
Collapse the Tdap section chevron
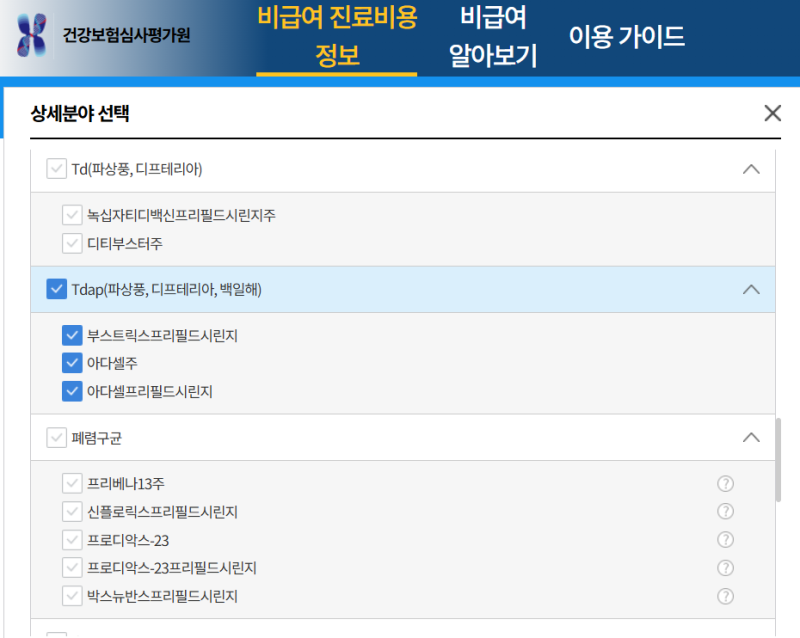751,289
